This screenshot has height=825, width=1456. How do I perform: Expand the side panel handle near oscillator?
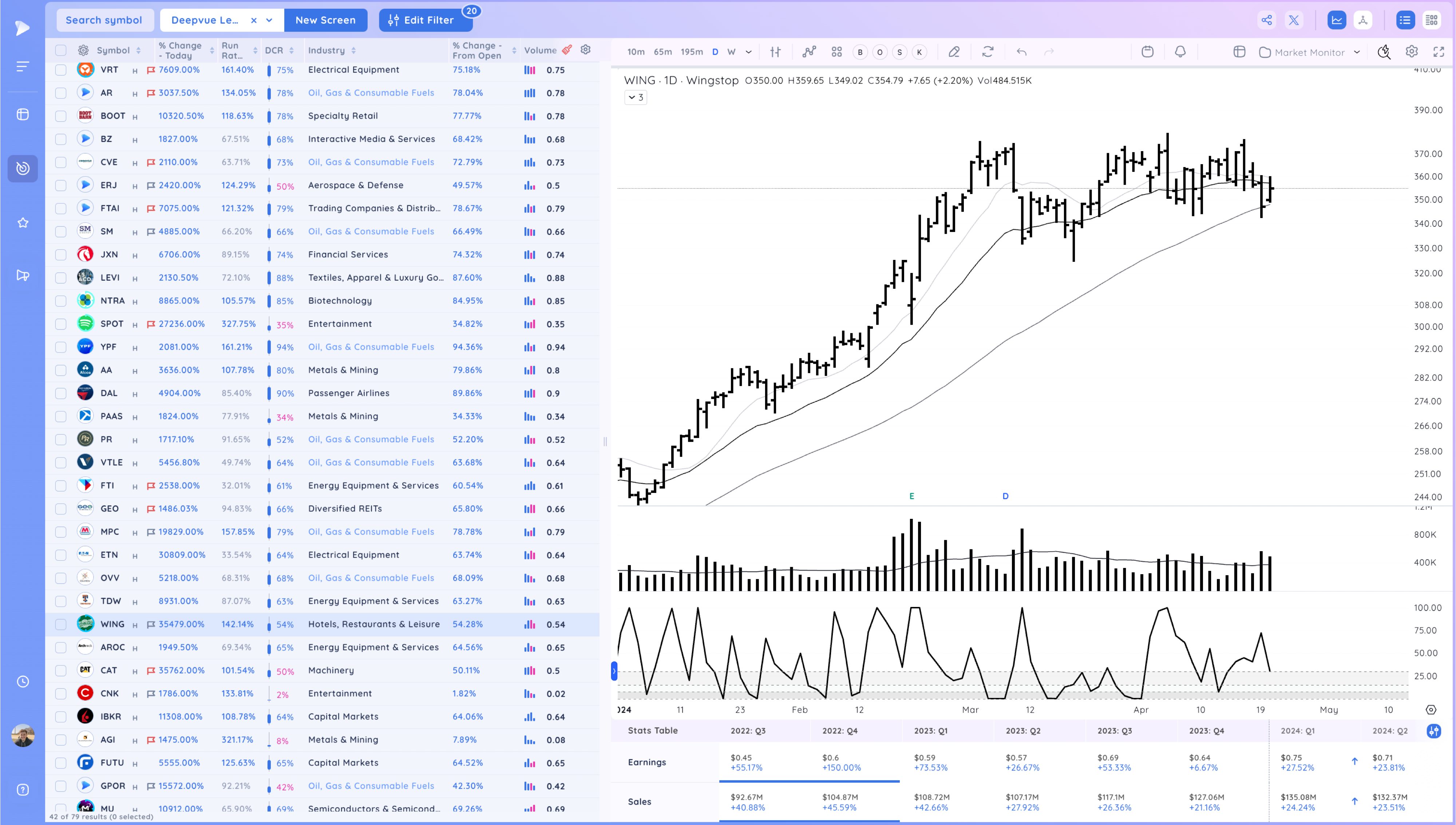(x=614, y=671)
